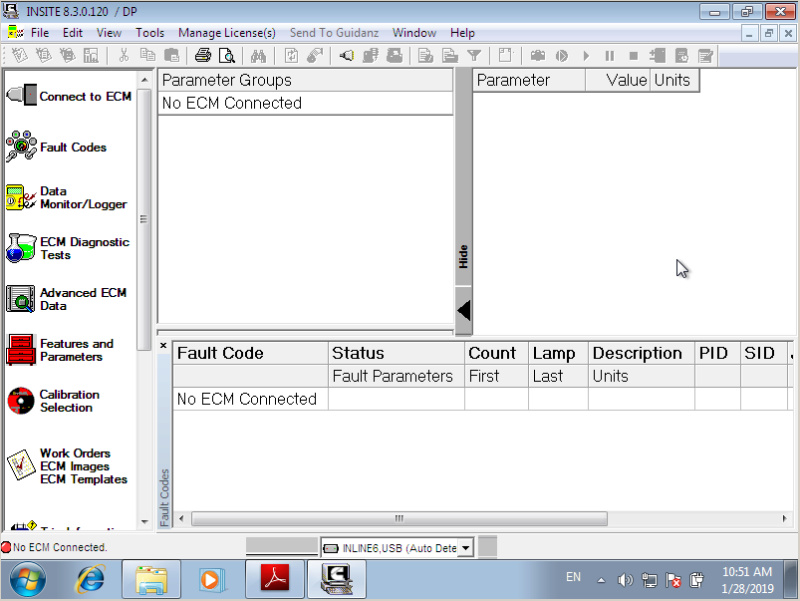Viewport: 800px width, 601px height.
Task: Open the Data Monitor/Logger sidebar icon
Action: click(21, 197)
